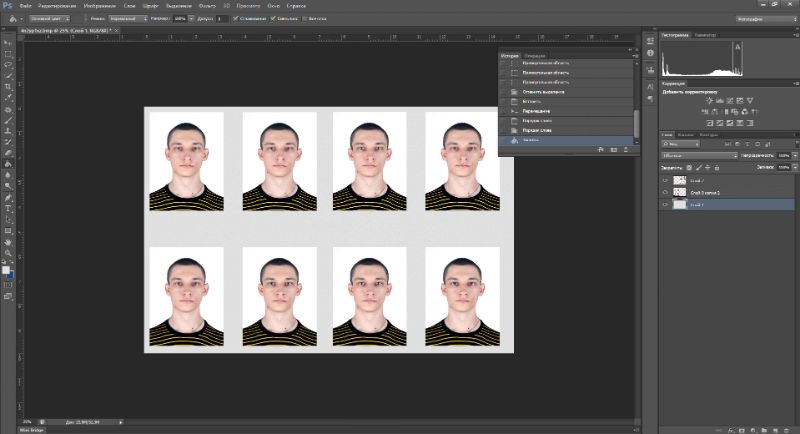This screenshot has width=800, height=434.
Task: Click the background color swatch
Action: tap(11, 275)
